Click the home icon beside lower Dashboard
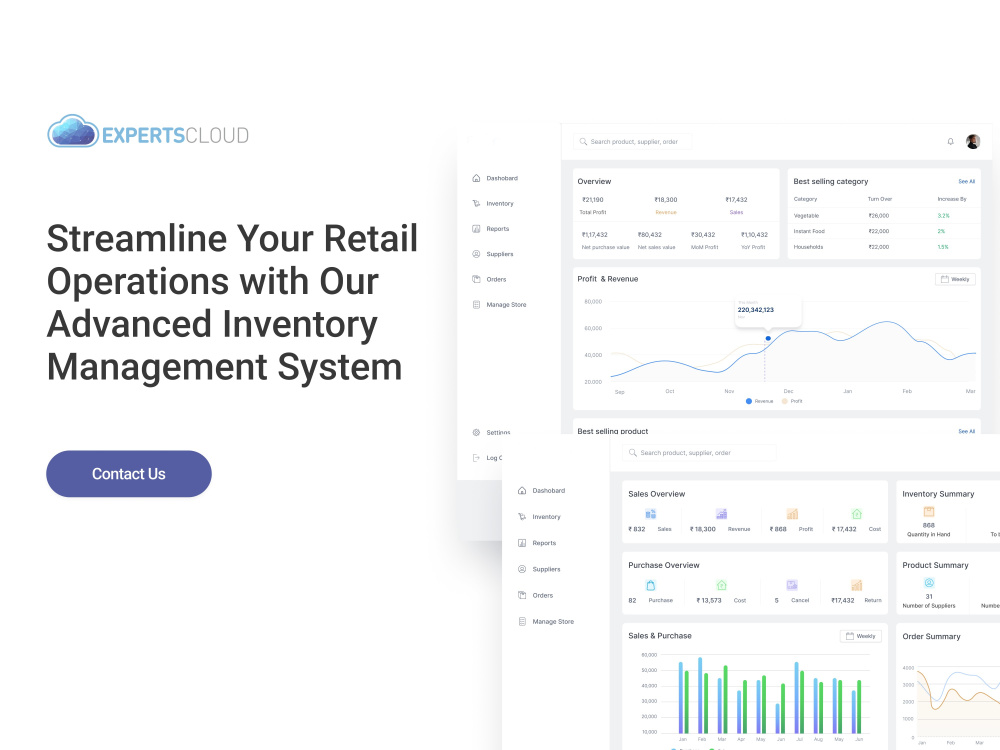Viewport: 1000px width, 750px height. (x=522, y=490)
